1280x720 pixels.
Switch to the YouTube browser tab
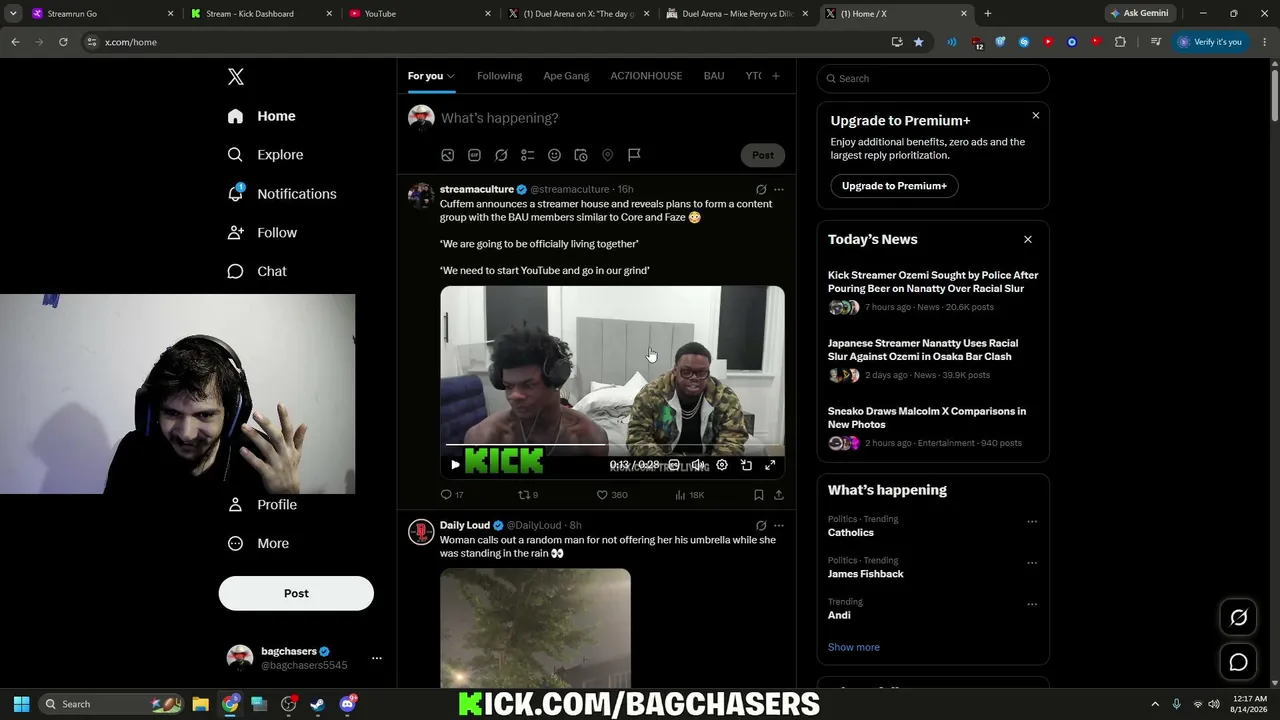tap(420, 13)
